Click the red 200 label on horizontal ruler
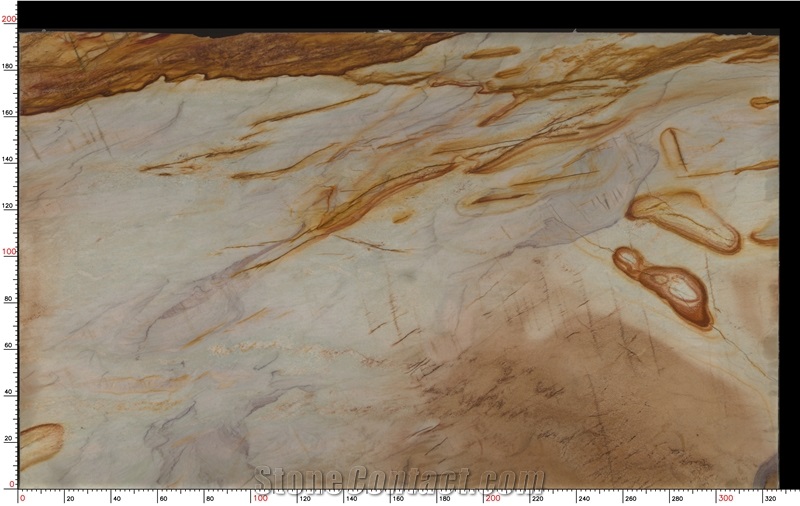Image resolution: width=800 pixels, height=506 pixels. click(x=493, y=498)
